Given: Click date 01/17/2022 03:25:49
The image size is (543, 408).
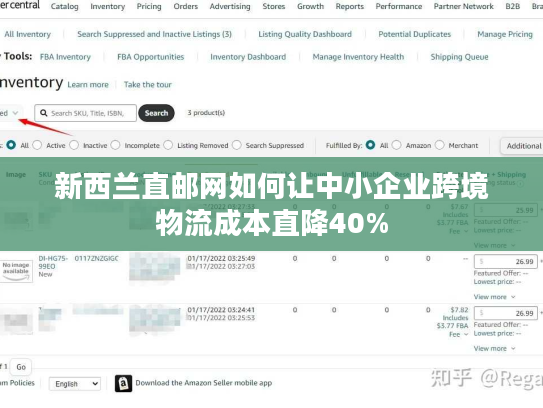Looking at the screenshot, I should 221,258.
